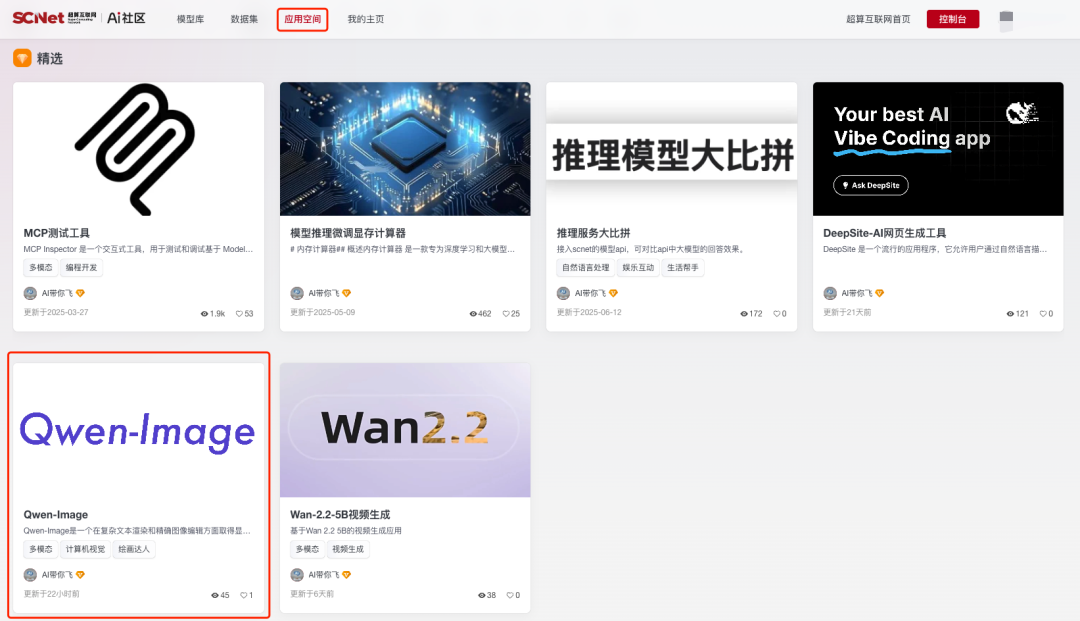Click verified badge beside author on MCP card
Viewport: 1080px width, 621px height.
(80, 293)
